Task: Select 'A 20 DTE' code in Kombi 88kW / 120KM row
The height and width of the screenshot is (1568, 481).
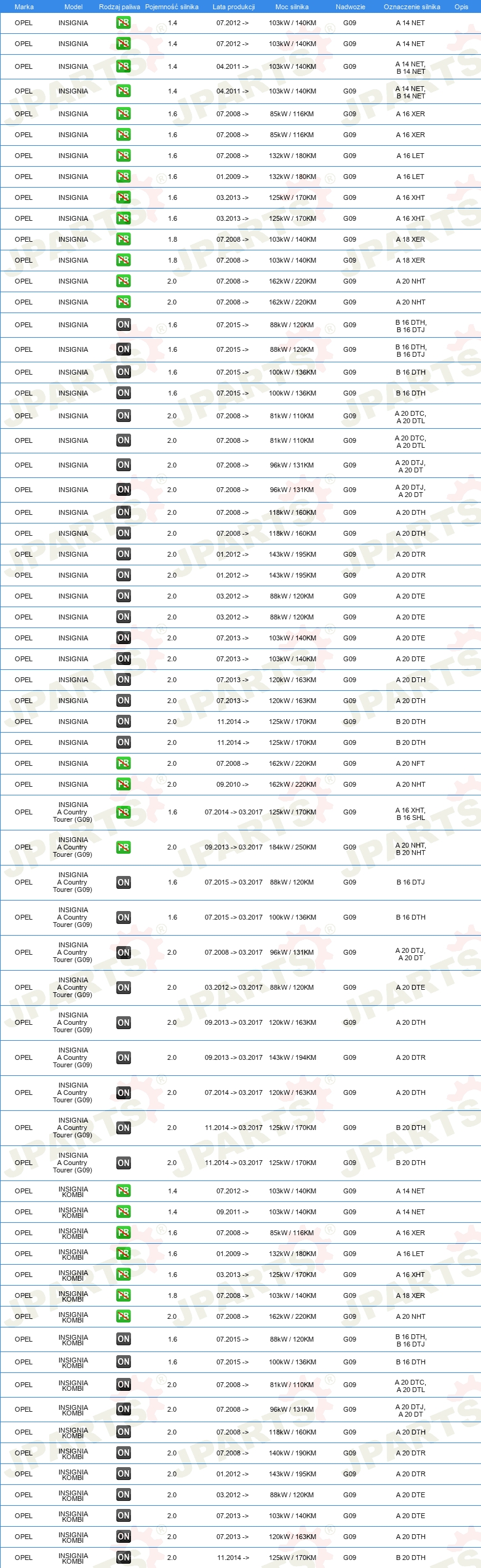Action: (410, 1495)
